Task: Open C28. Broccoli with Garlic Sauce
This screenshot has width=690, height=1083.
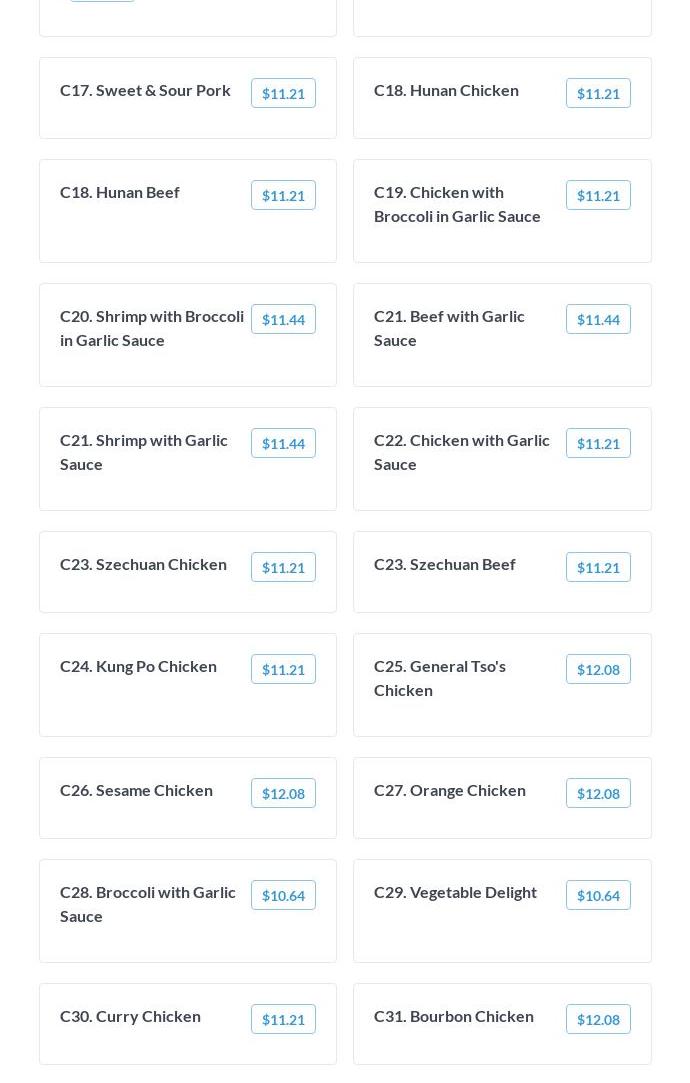Action: 148,904
